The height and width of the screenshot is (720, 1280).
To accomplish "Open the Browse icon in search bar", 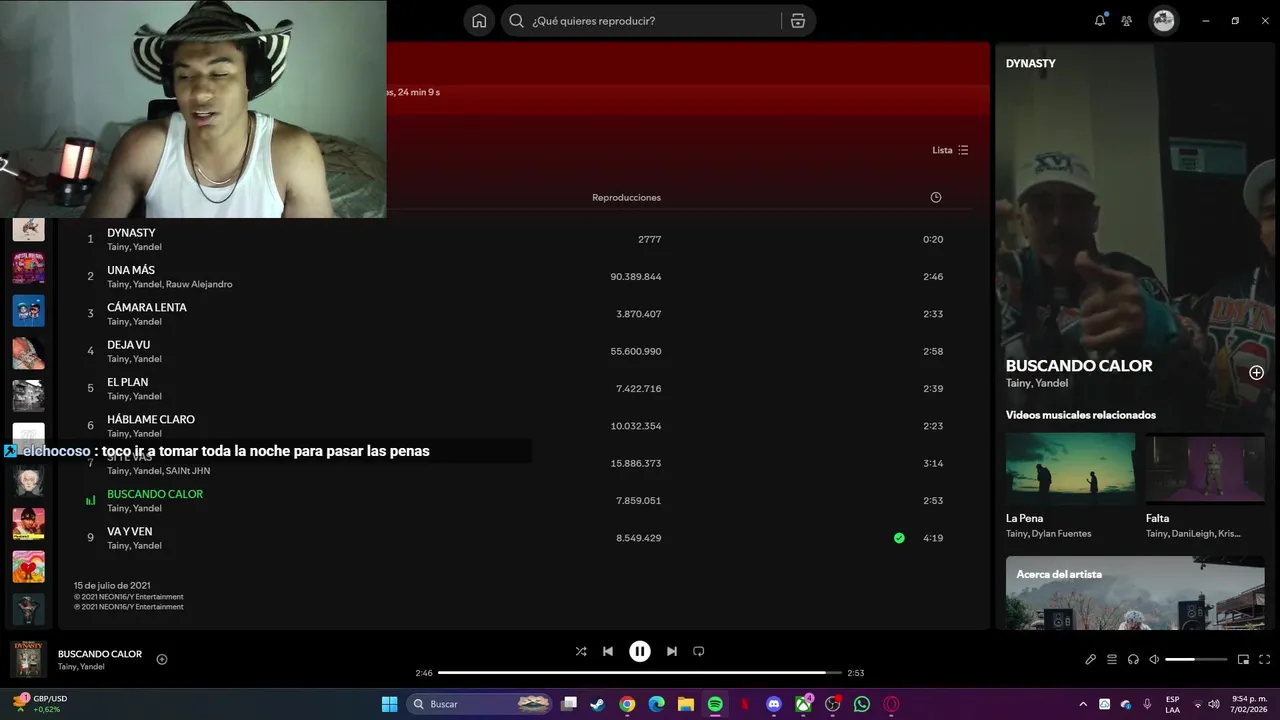I will click(798, 21).
